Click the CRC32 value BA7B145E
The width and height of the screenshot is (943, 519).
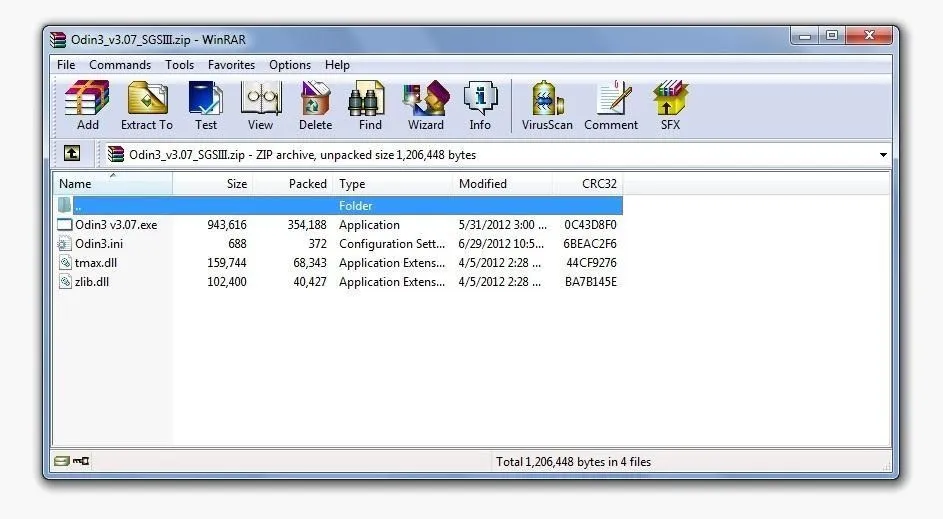click(591, 281)
